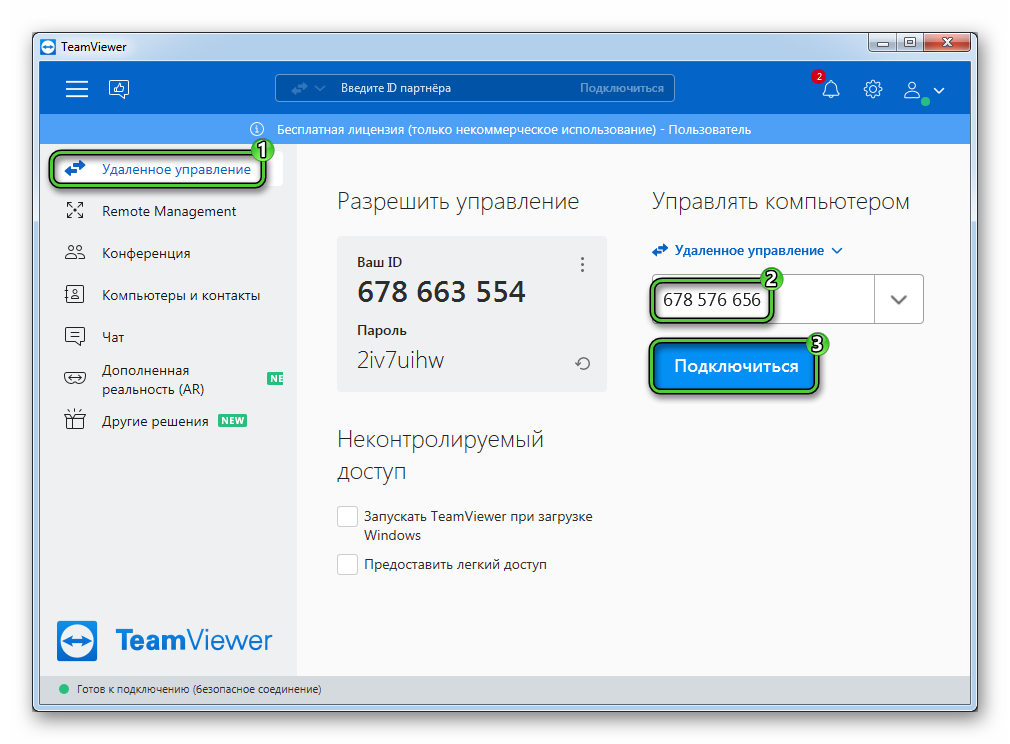Open 'Другие решения' sidebar section

155,421
